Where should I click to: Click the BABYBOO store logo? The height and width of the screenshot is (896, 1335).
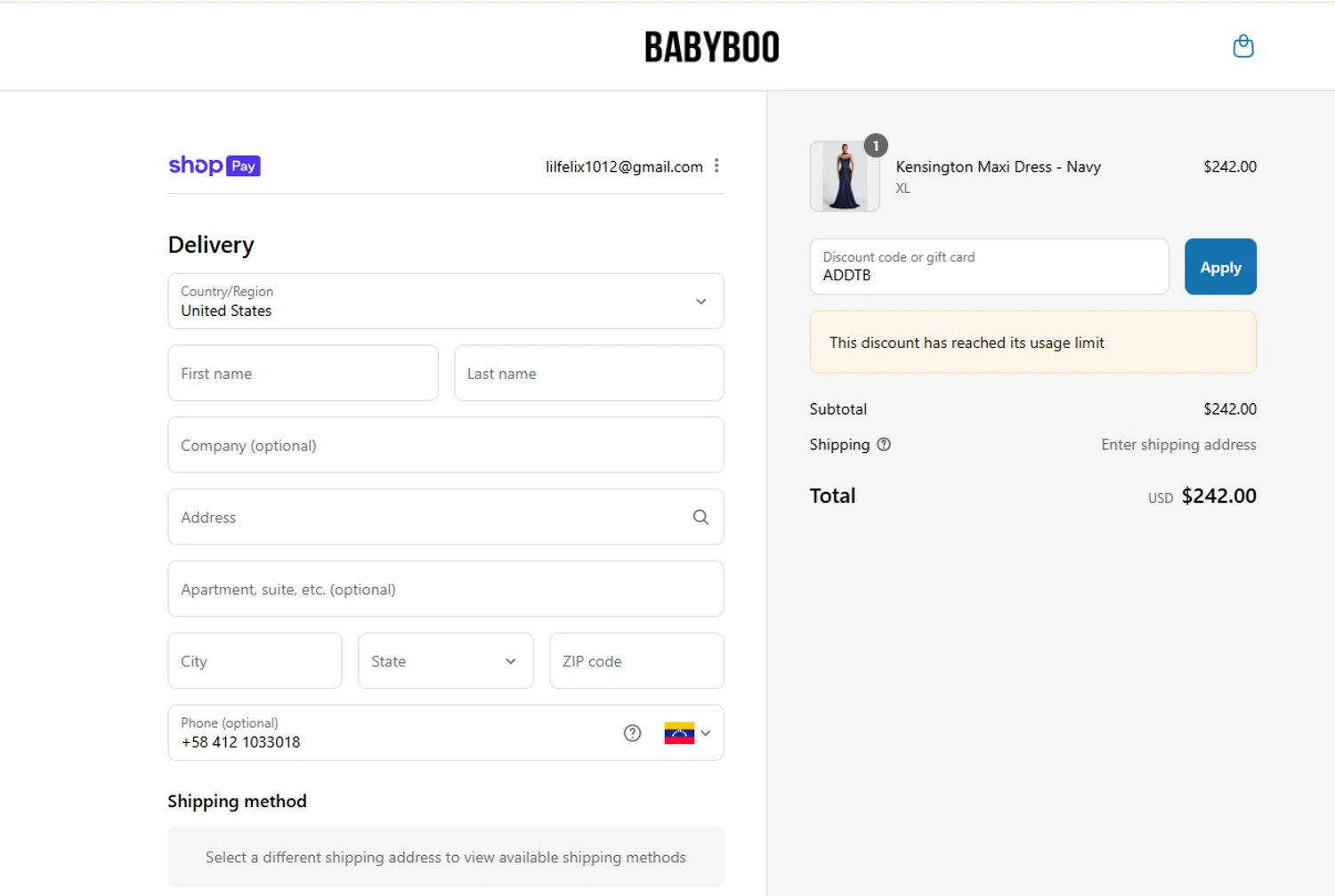coord(712,47)
